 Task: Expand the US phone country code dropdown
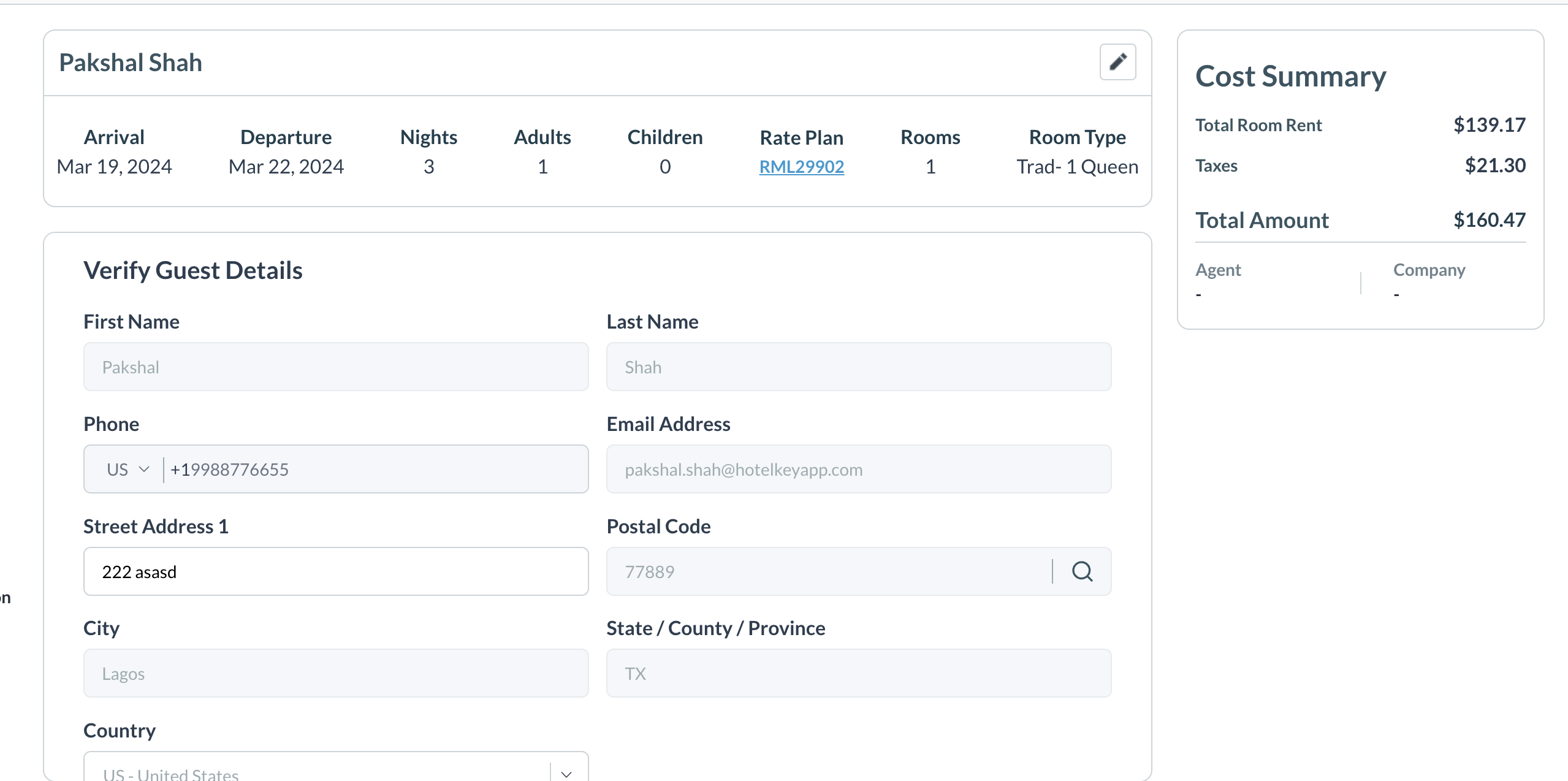point(127,470)
